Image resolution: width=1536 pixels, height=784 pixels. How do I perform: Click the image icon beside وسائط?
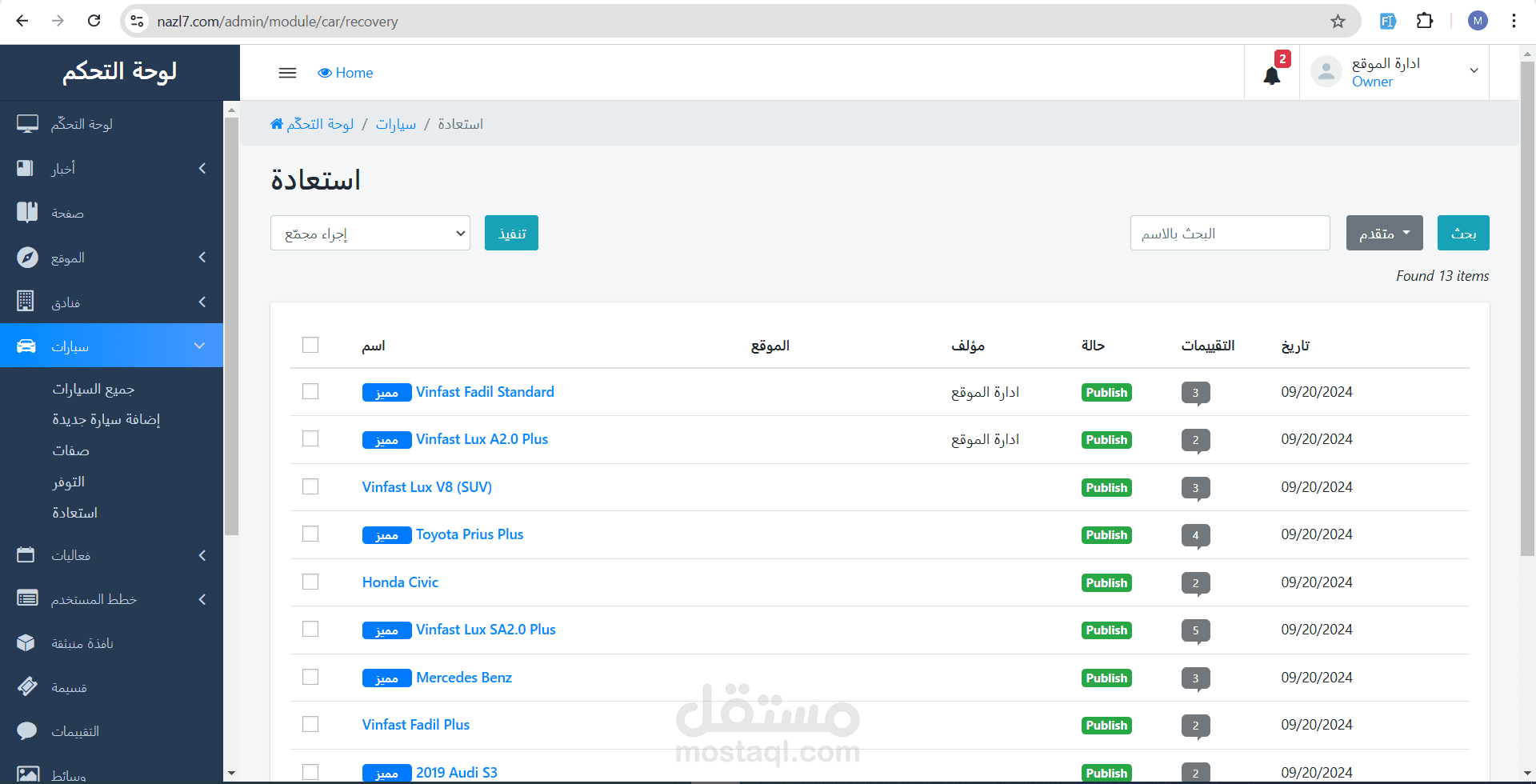click(27, 774)
